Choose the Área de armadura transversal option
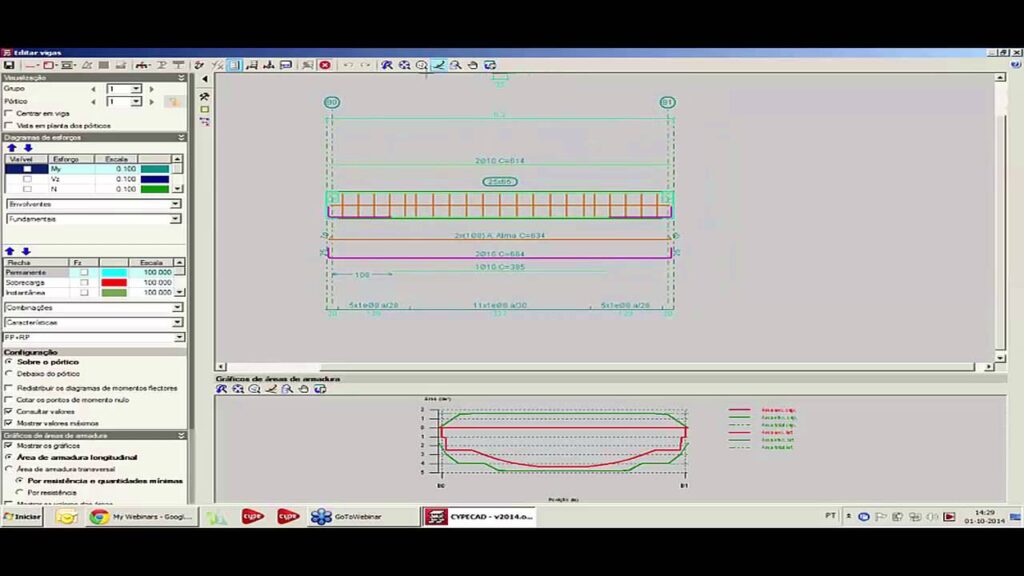This screenshot has width=1024, height=576. (x=9, y=469)
